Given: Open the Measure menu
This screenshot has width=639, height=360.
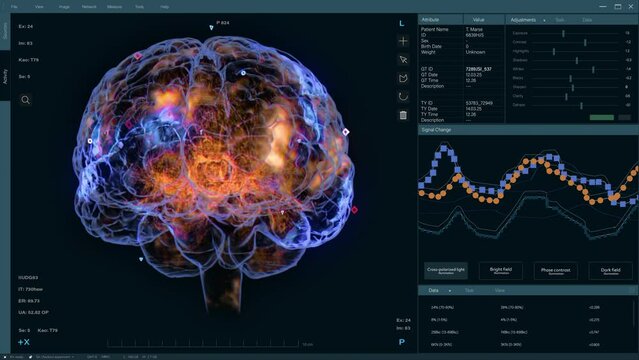Looking at the screenshot, I should (x=115, y=7).
